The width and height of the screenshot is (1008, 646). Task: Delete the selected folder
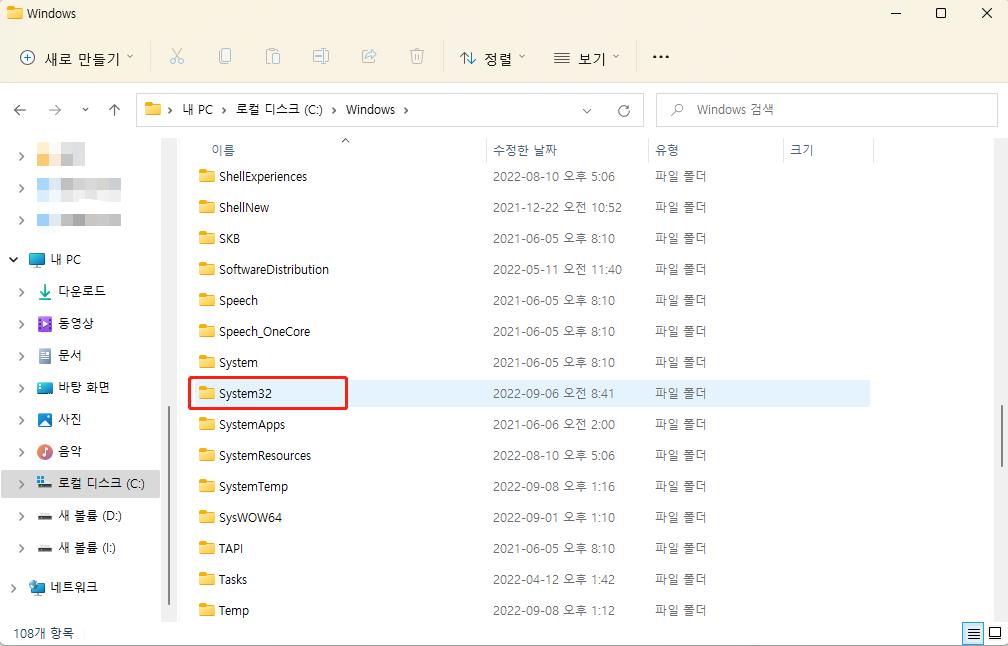click(417, 57)
